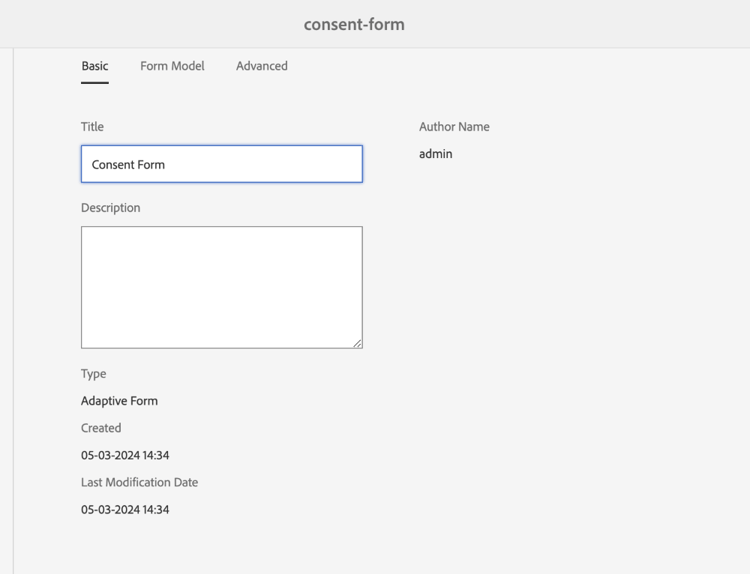
Task: Select the Adaptive Form type value
Action: (119, 401)
